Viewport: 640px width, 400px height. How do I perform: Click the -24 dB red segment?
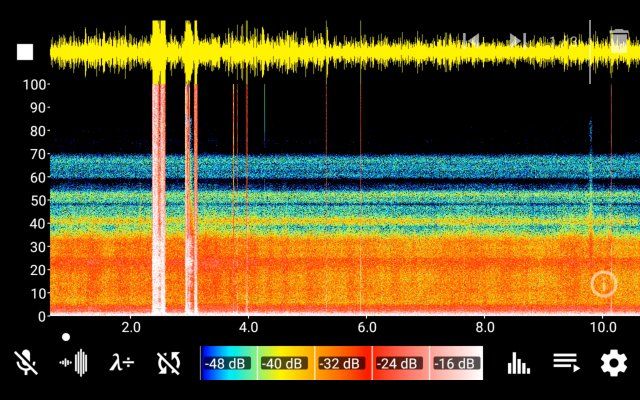click(400, 363)
